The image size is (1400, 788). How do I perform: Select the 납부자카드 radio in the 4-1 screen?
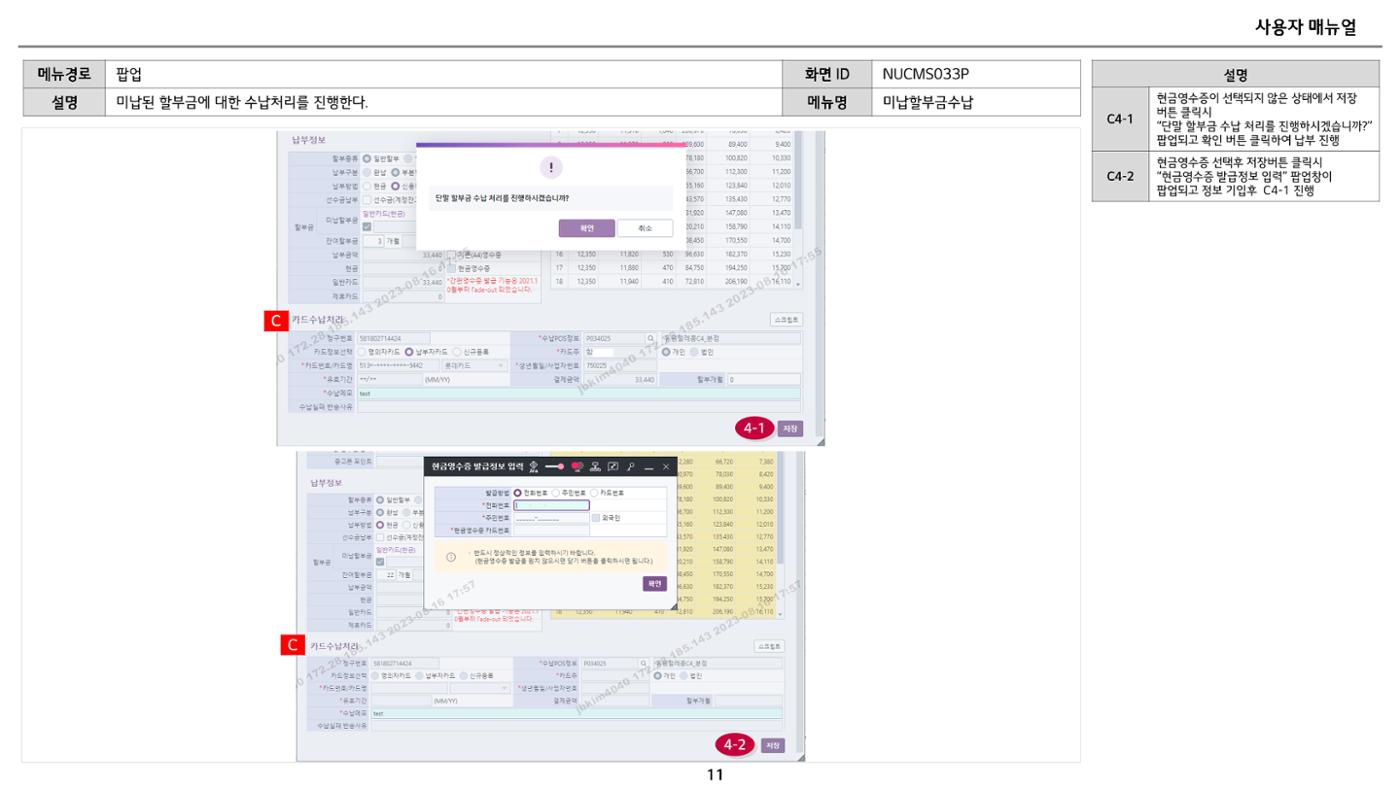tap(409, 352)
